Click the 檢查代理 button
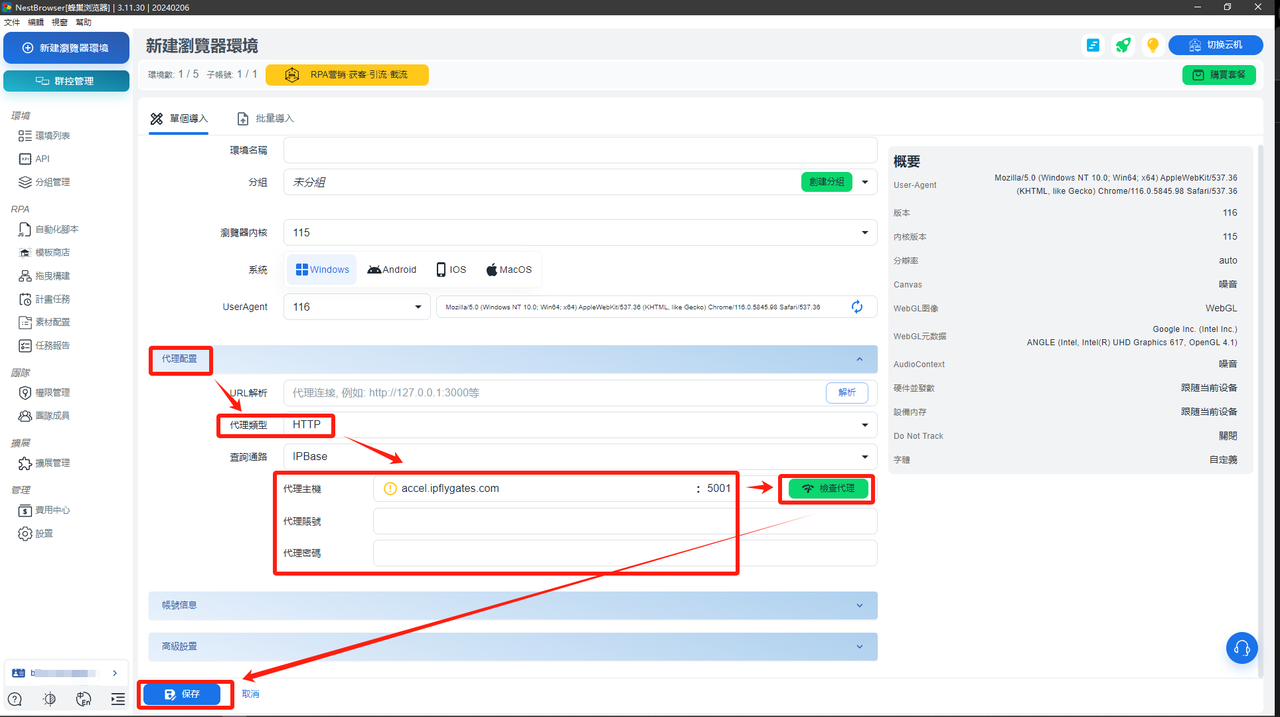The image size is (1280, 717). 828,489
